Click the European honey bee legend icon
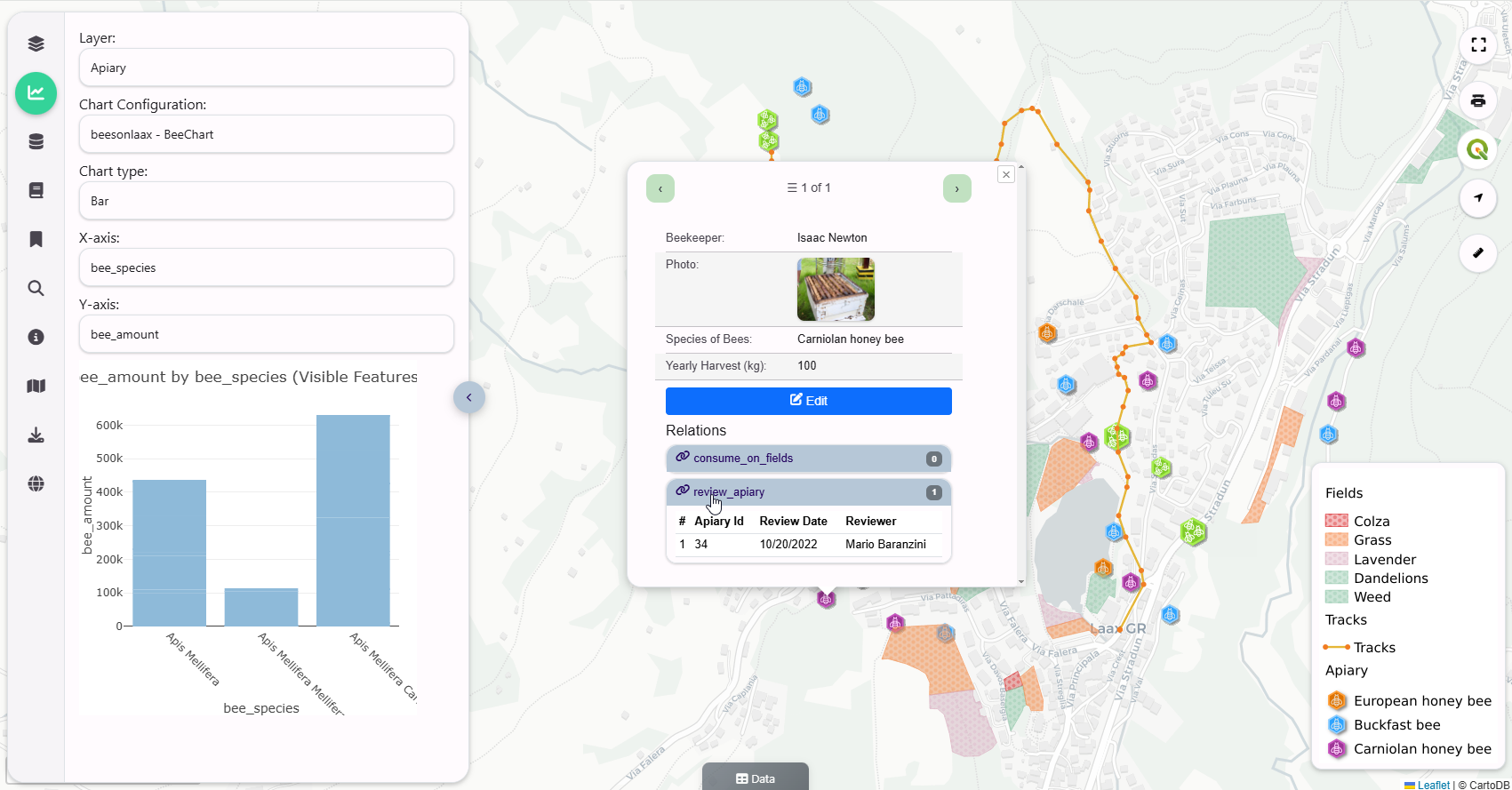 point(1337,701)
